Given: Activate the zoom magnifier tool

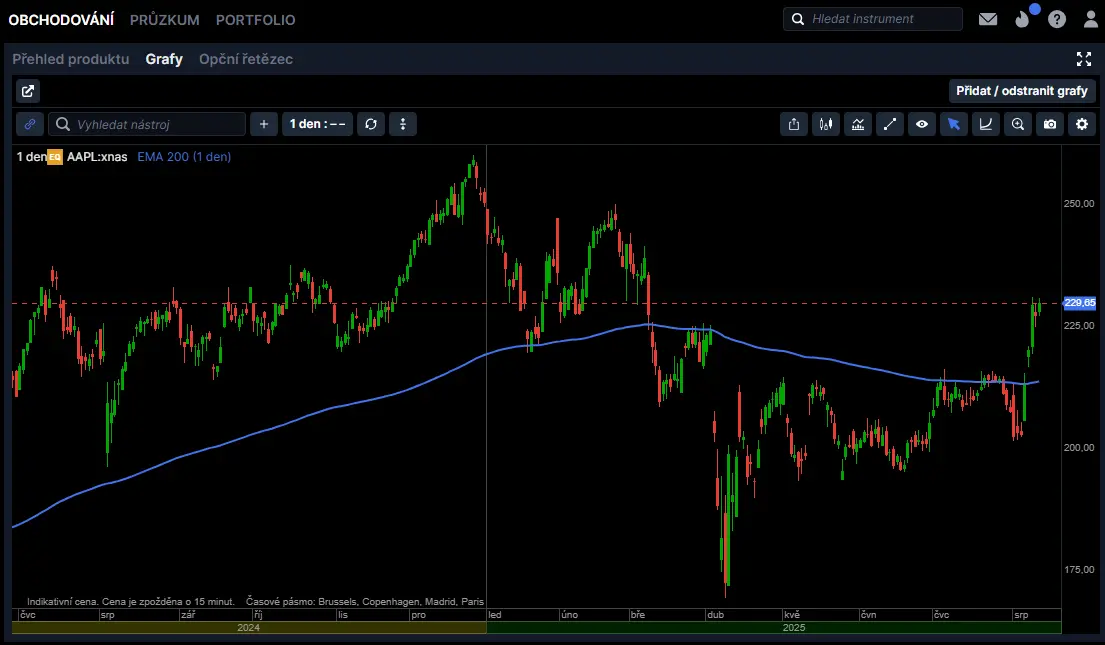Looking at the screenshot, I should pyautogui.click(x=1018, y=124).
